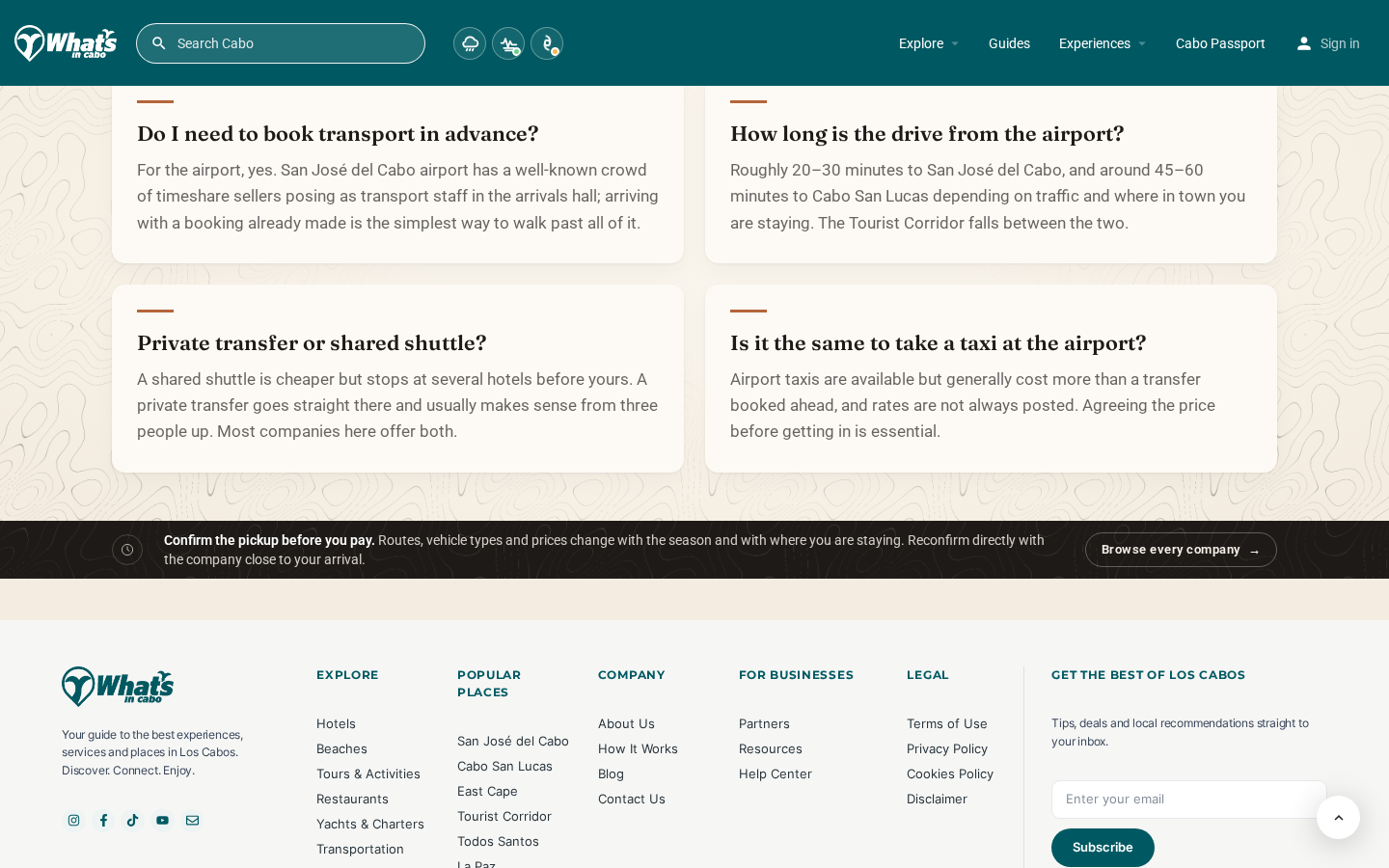This screenshot has width=1389, height=868.
Task: Open the Transportation footer link
Action: point(360,849)
